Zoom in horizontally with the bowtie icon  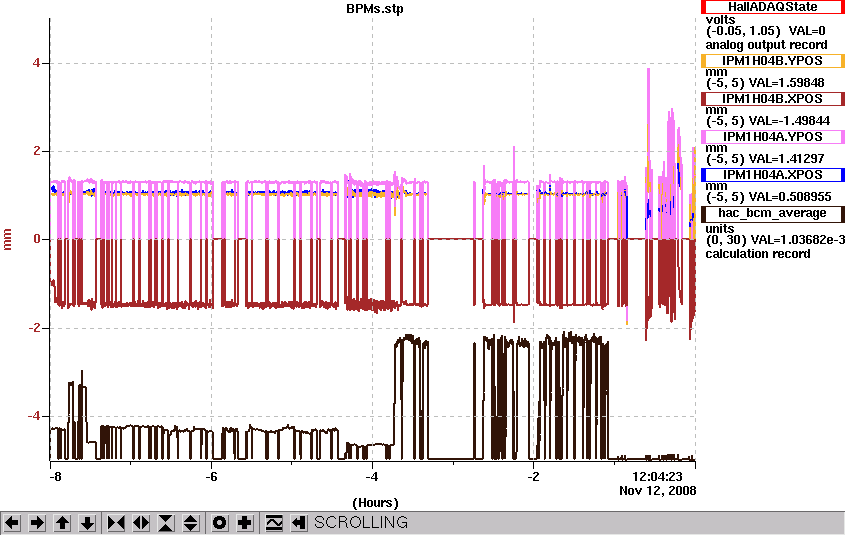(116, 523)
